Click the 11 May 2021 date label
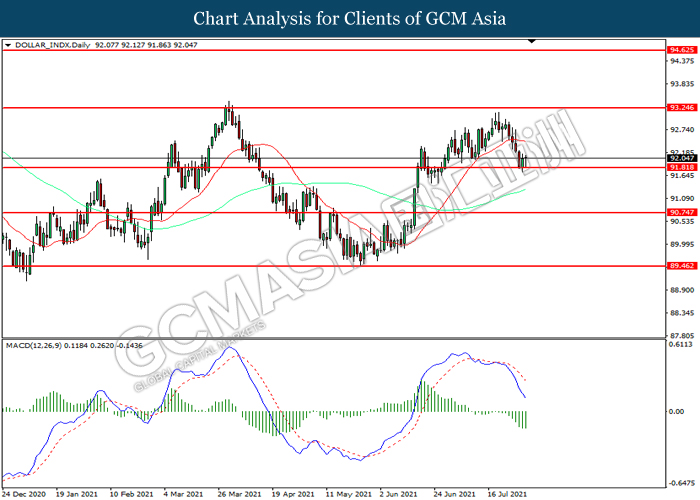 click(x=349, y=494)
